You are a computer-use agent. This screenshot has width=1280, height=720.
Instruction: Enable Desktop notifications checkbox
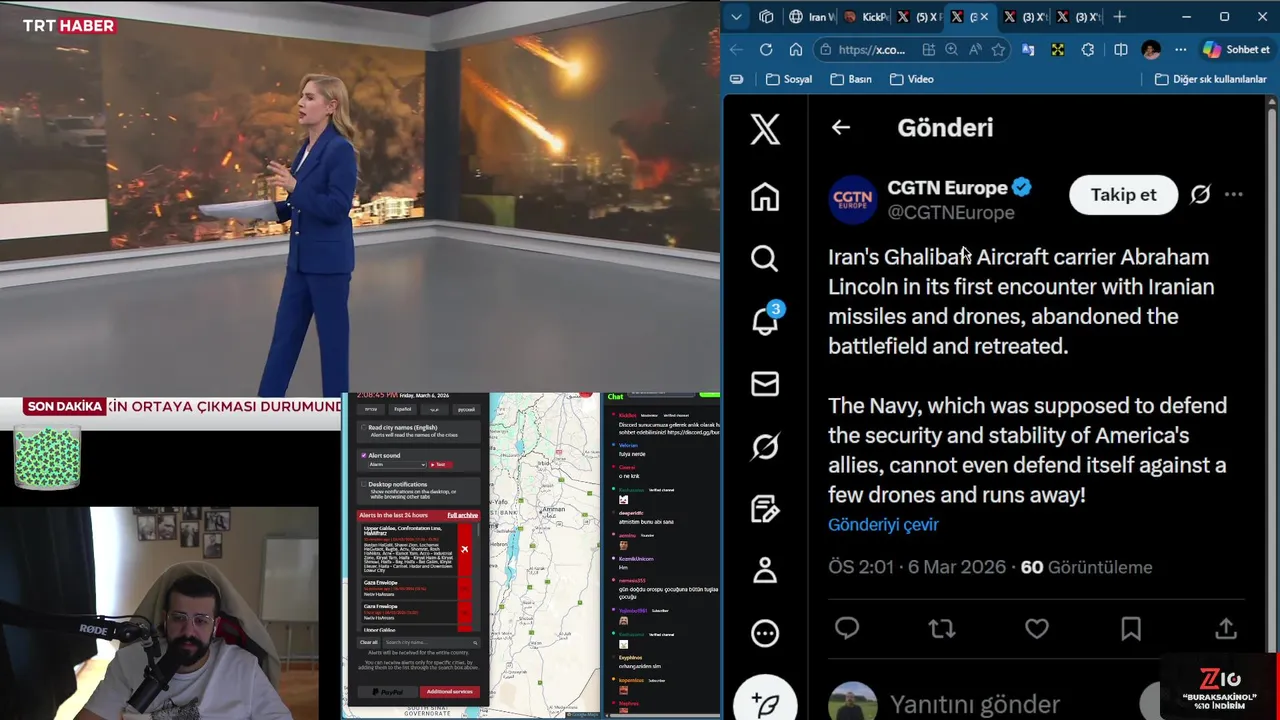363,484
